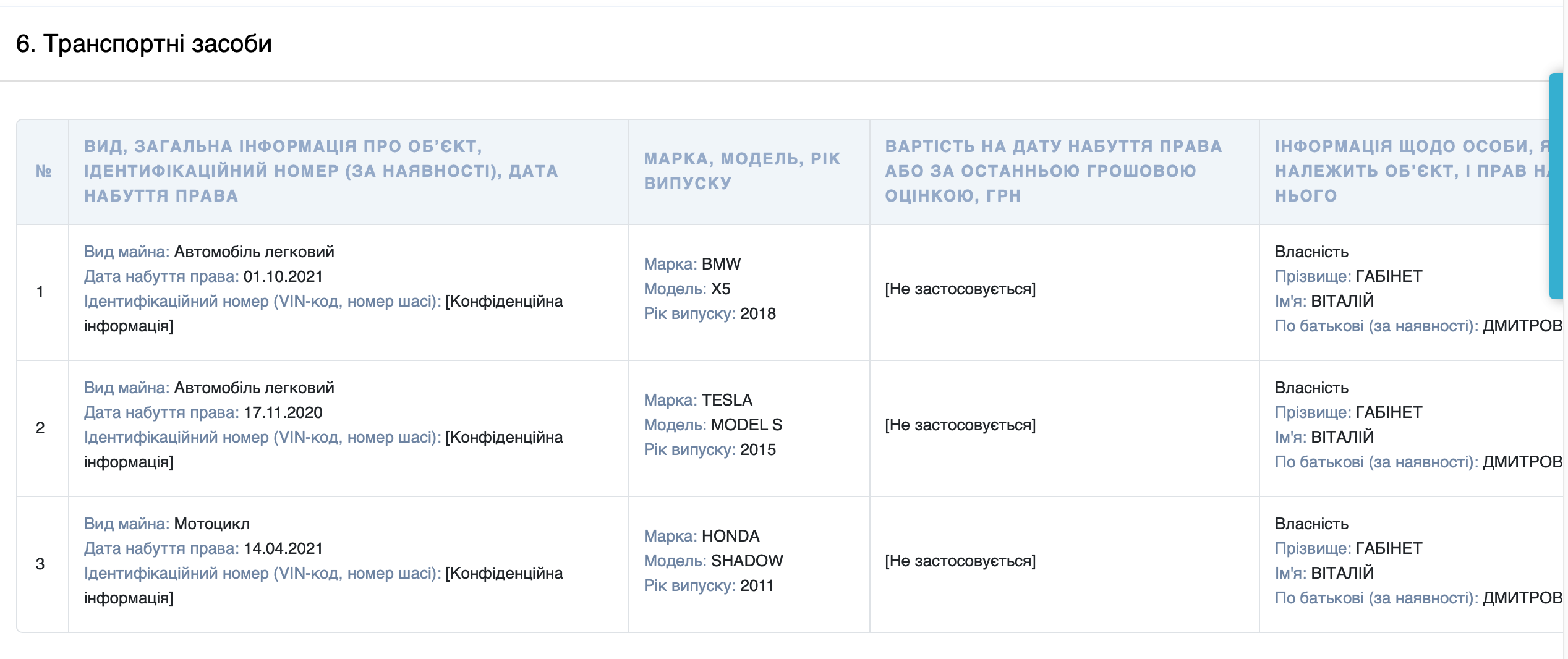Click '[Конфіденційна інформація]' in the first row
The width and height of the screenshot is (1568, 659).
507,300
